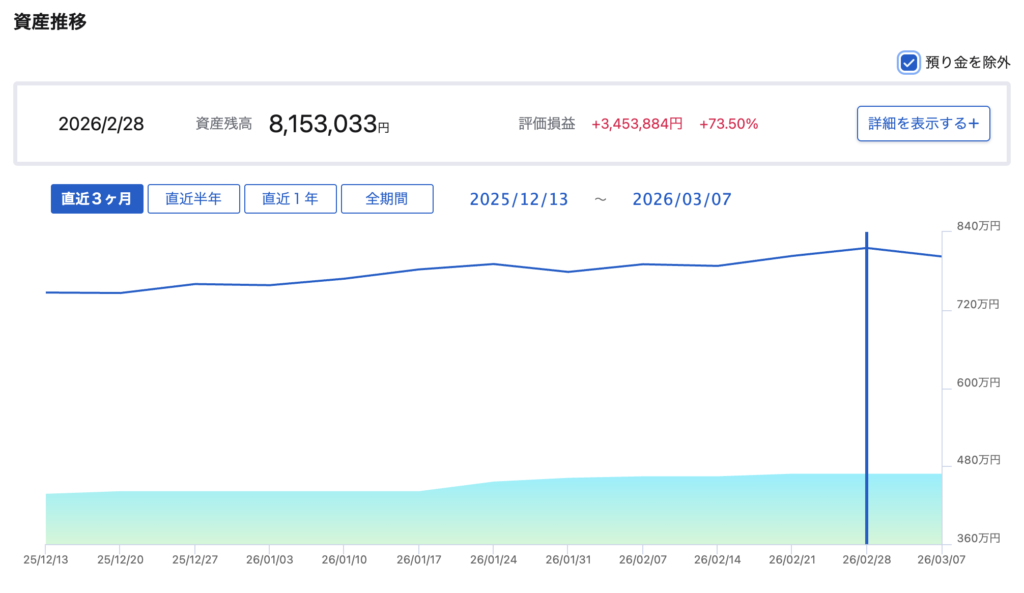
Task: Show the 全期間 chart range
Action: click(387, 199)
